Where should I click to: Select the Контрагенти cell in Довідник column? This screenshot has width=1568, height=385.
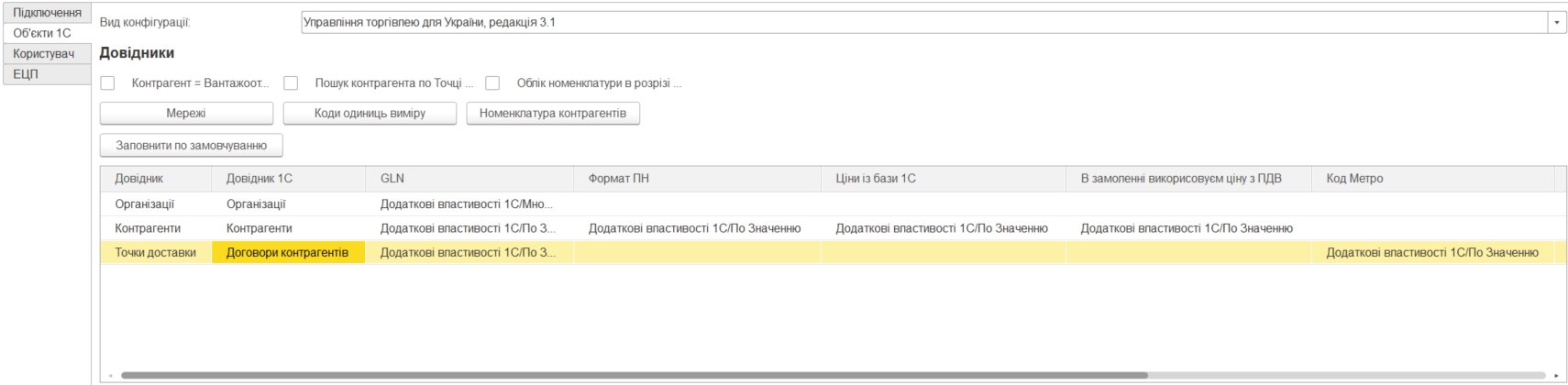coord(156,228)
